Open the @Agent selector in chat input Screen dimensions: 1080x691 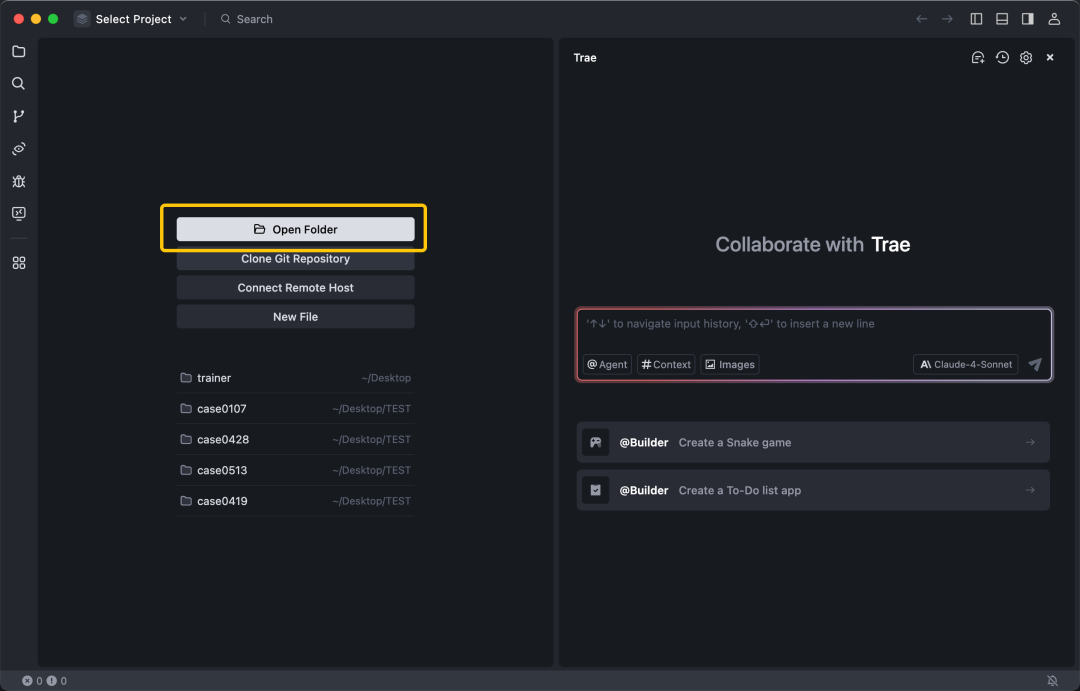coord(607,365)
